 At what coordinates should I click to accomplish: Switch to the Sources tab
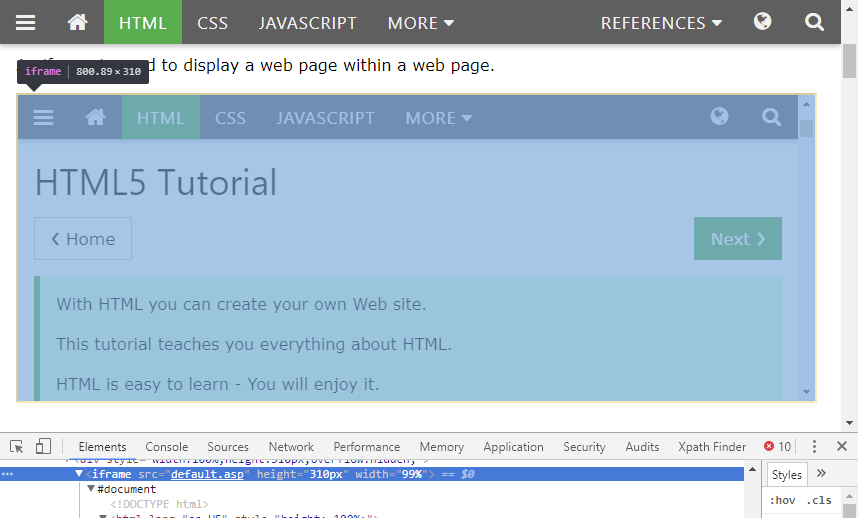click(228, 447)
